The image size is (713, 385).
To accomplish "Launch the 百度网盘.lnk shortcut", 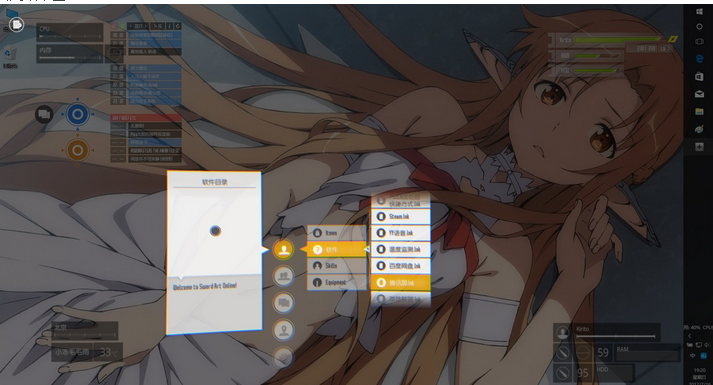I will tap(401, 265).
